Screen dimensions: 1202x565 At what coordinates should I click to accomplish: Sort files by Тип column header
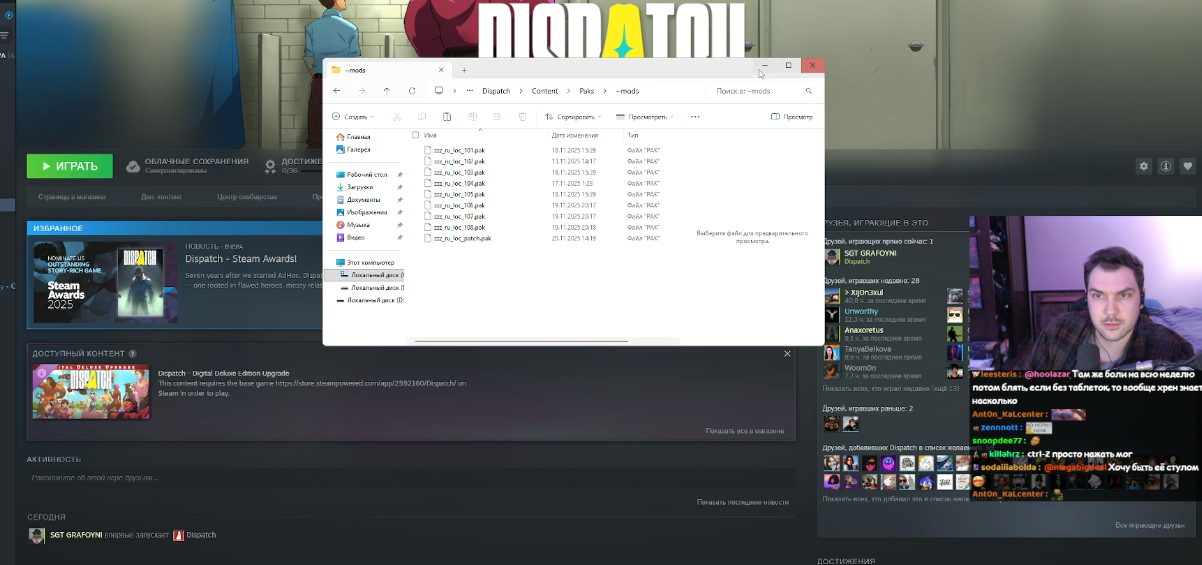click(633, 135)
